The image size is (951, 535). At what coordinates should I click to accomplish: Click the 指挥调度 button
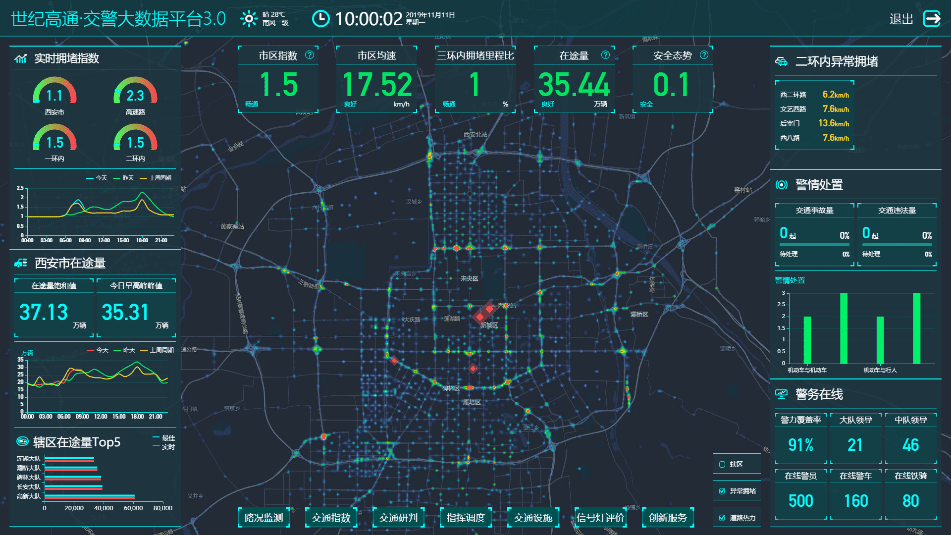(466, 517)
